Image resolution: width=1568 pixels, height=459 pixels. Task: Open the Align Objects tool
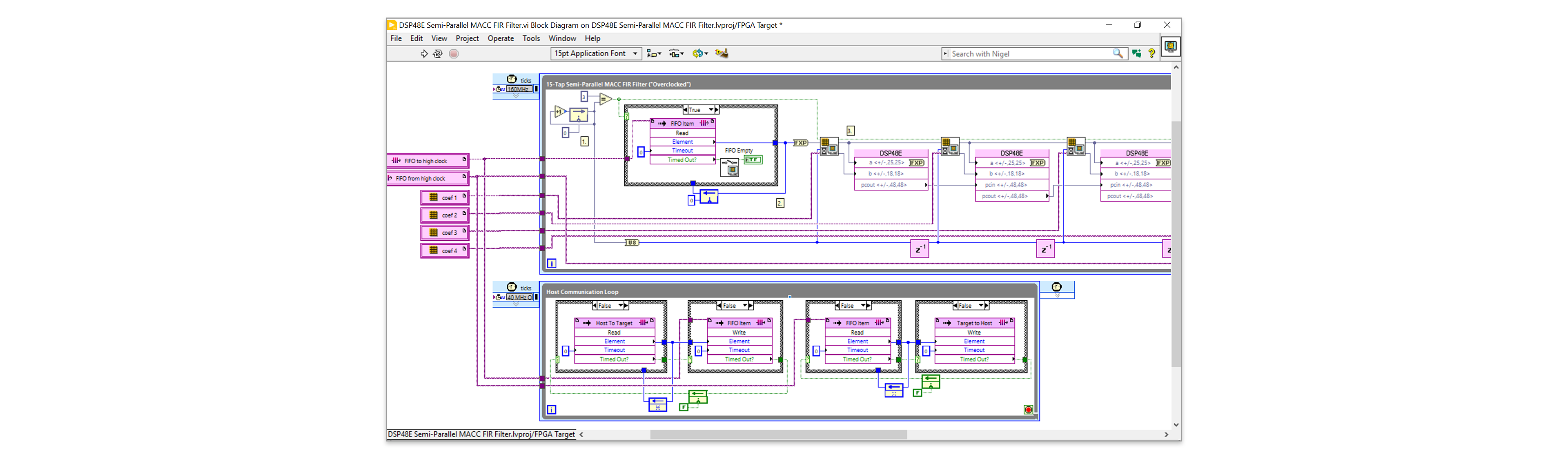pos(654,53)
